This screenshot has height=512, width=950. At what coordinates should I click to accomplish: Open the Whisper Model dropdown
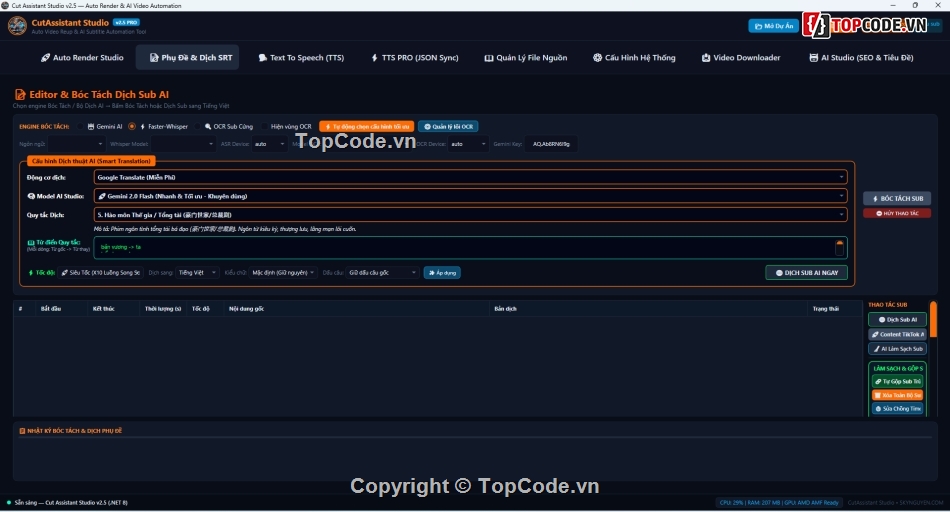183,144
